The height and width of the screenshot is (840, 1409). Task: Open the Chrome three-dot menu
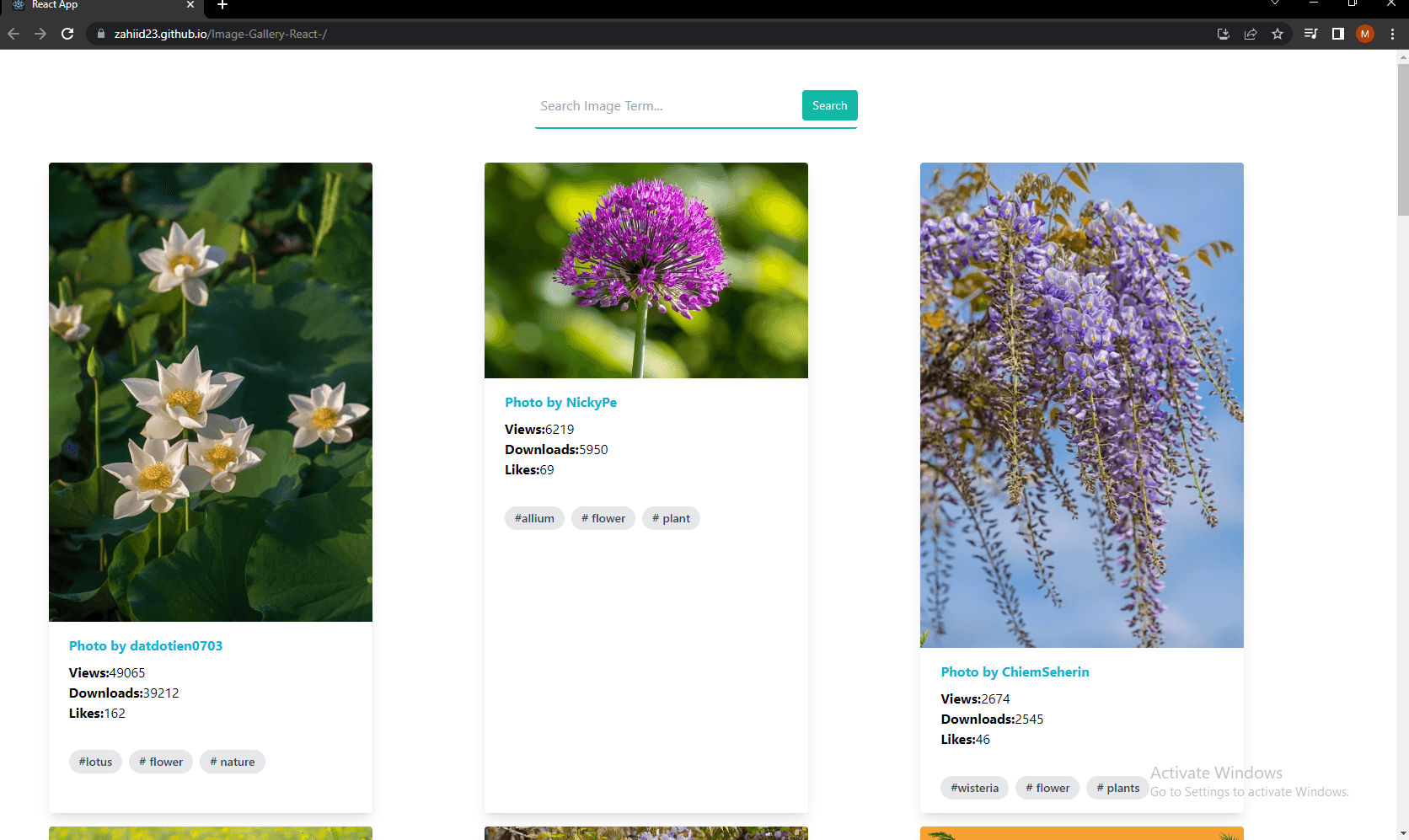(x=1392, y=34)
